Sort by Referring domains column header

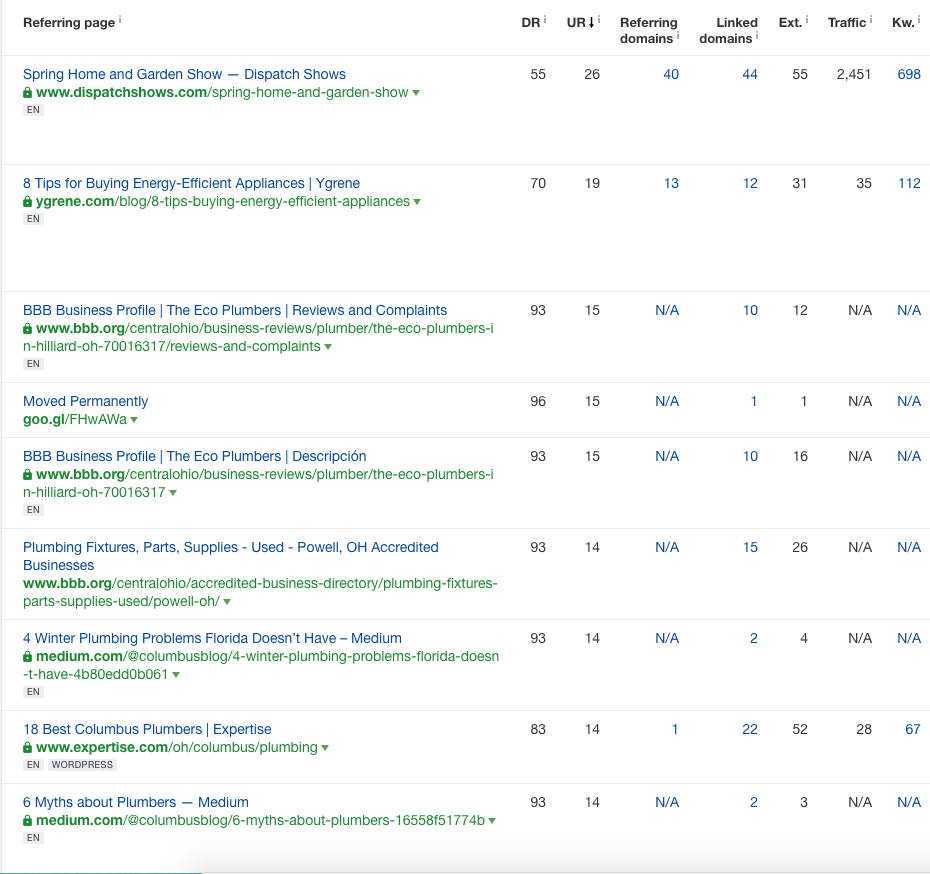pos(648,30)
